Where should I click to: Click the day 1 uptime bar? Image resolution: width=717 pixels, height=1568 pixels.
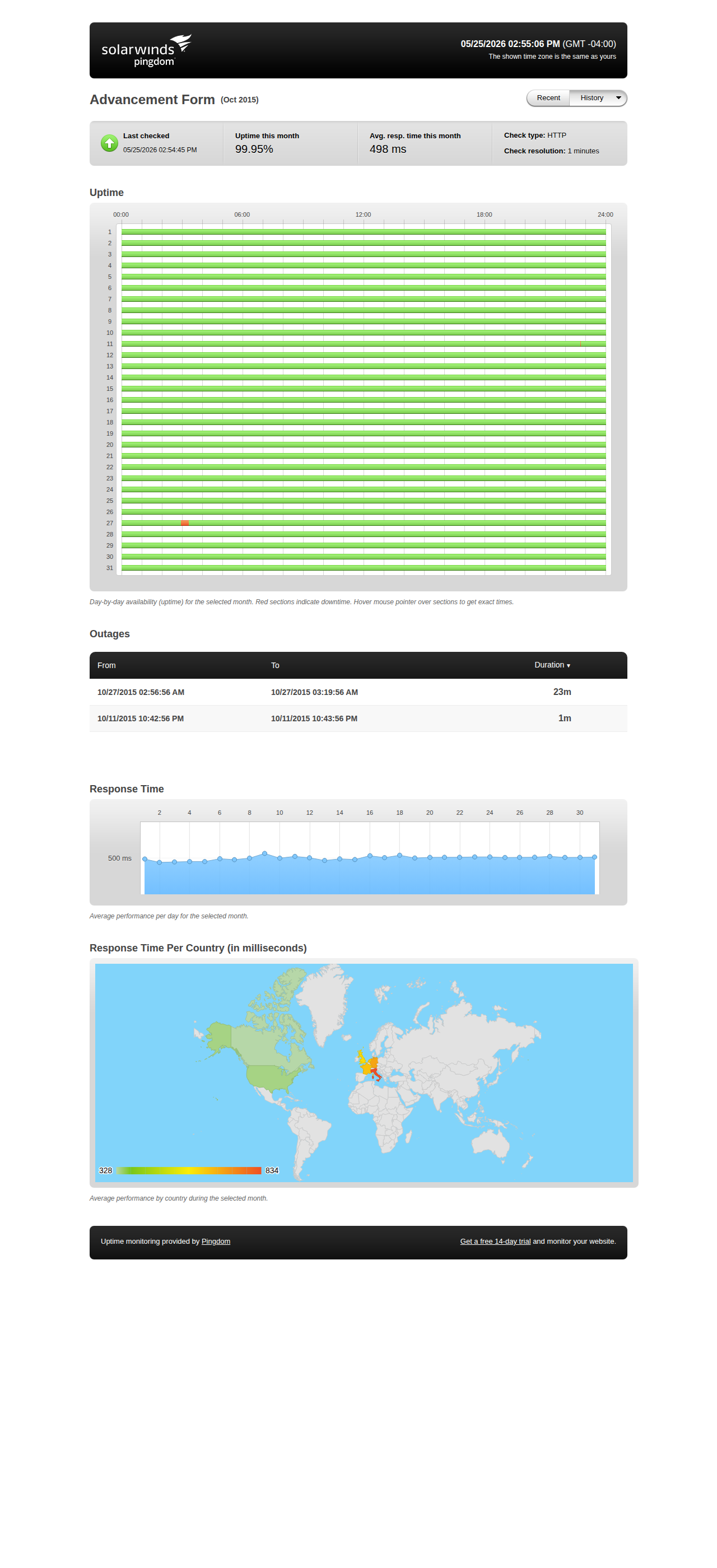tap(364, 232)
